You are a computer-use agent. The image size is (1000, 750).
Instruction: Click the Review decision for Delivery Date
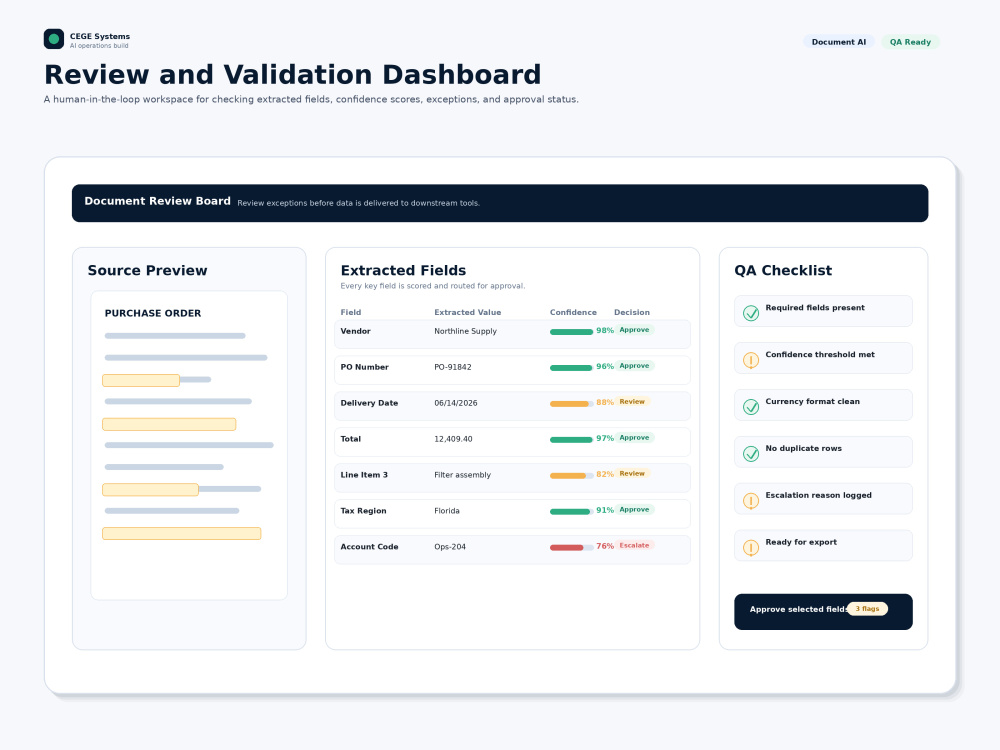[x=632, y=402]
